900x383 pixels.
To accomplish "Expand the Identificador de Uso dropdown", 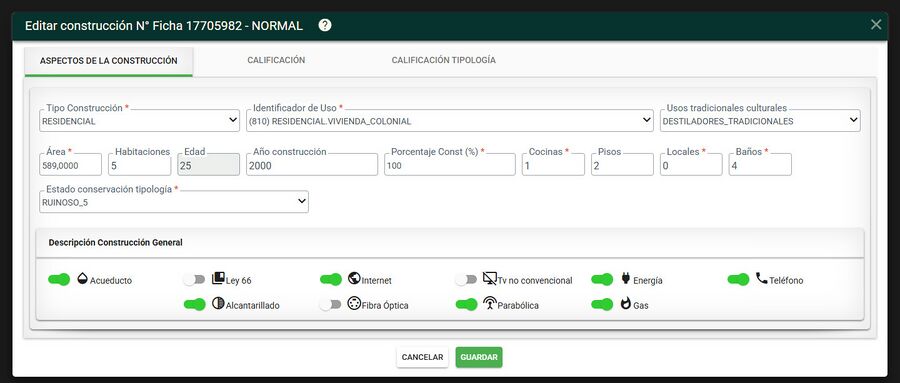I will [x=449, y=121].
